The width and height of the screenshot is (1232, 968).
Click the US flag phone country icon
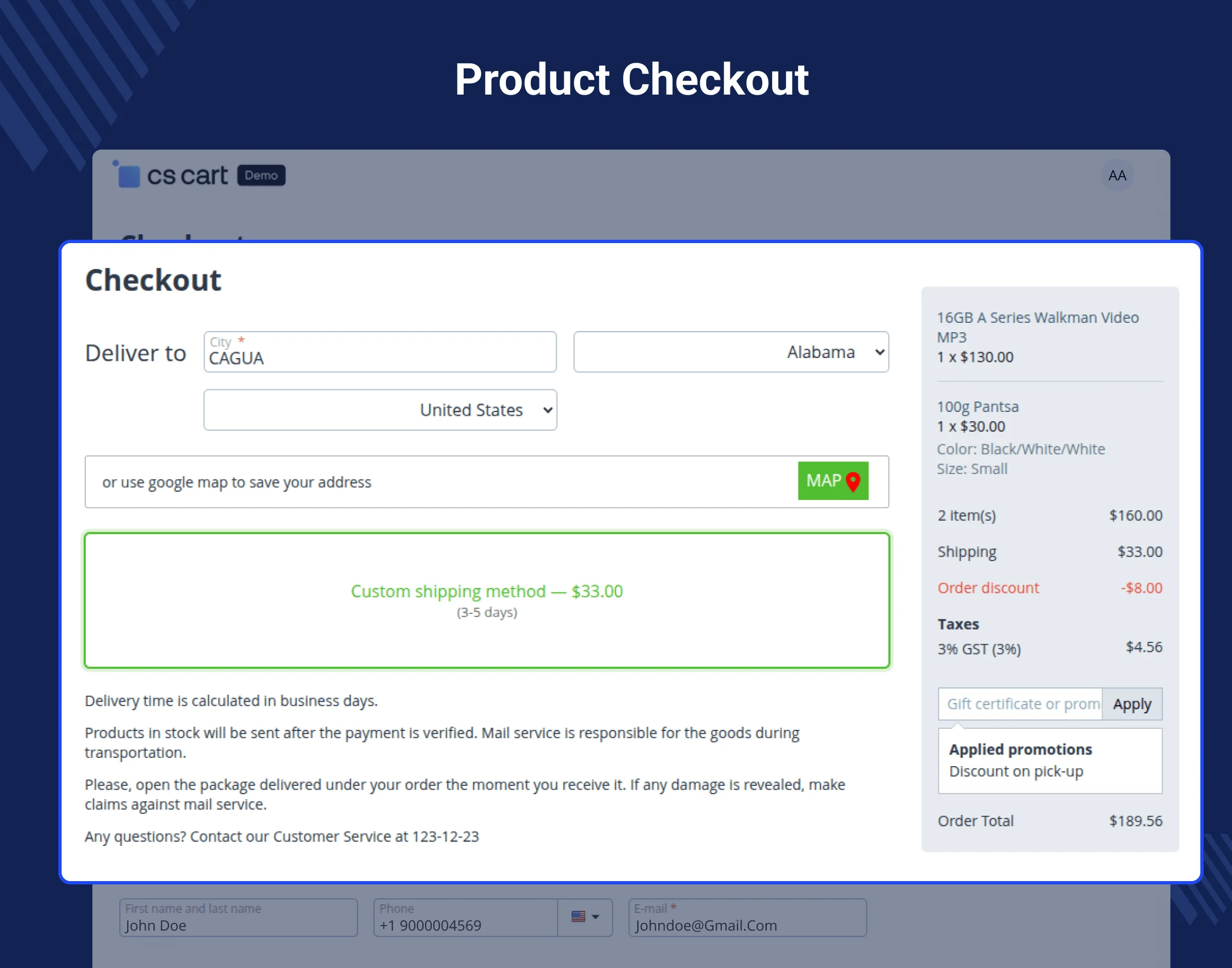(578, 916)
